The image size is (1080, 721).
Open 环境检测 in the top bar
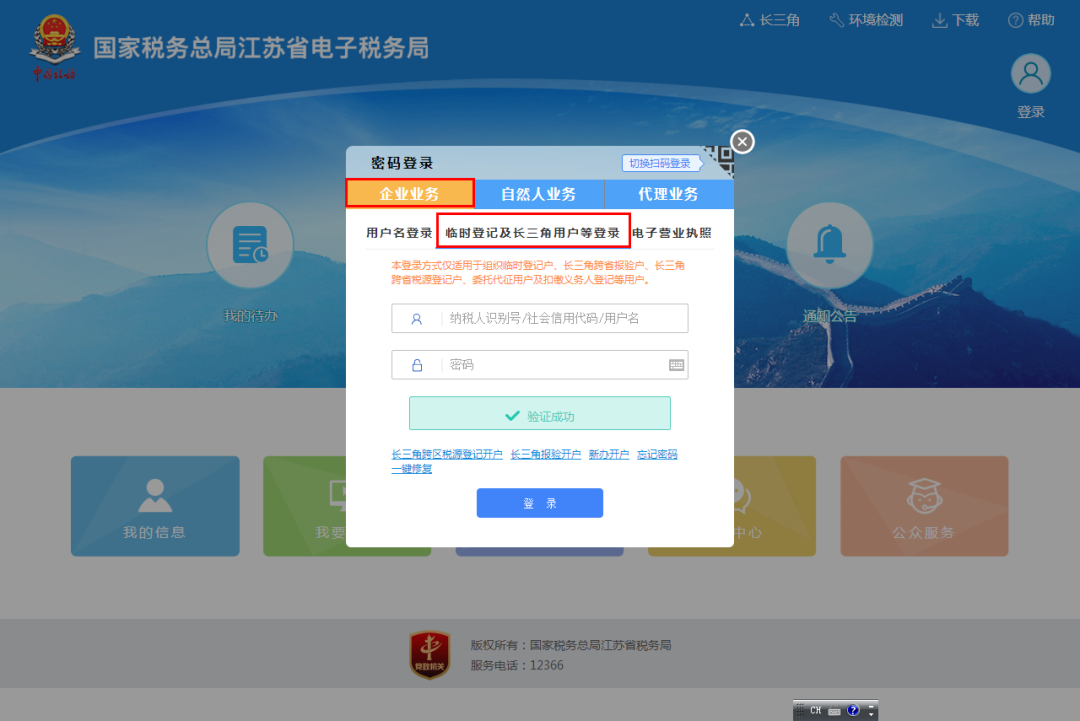(866, 20)
